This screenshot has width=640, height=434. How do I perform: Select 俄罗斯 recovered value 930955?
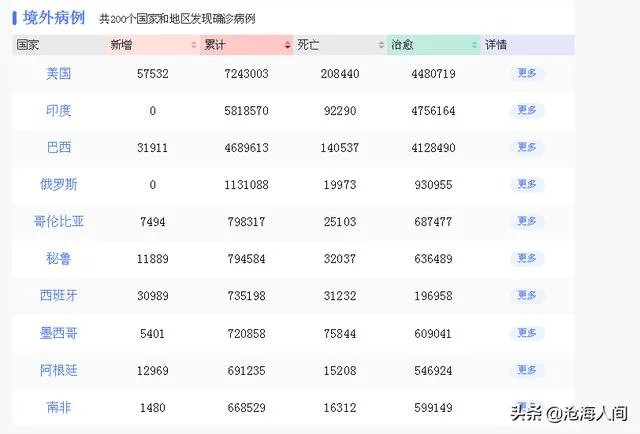[x=433, y=185]
